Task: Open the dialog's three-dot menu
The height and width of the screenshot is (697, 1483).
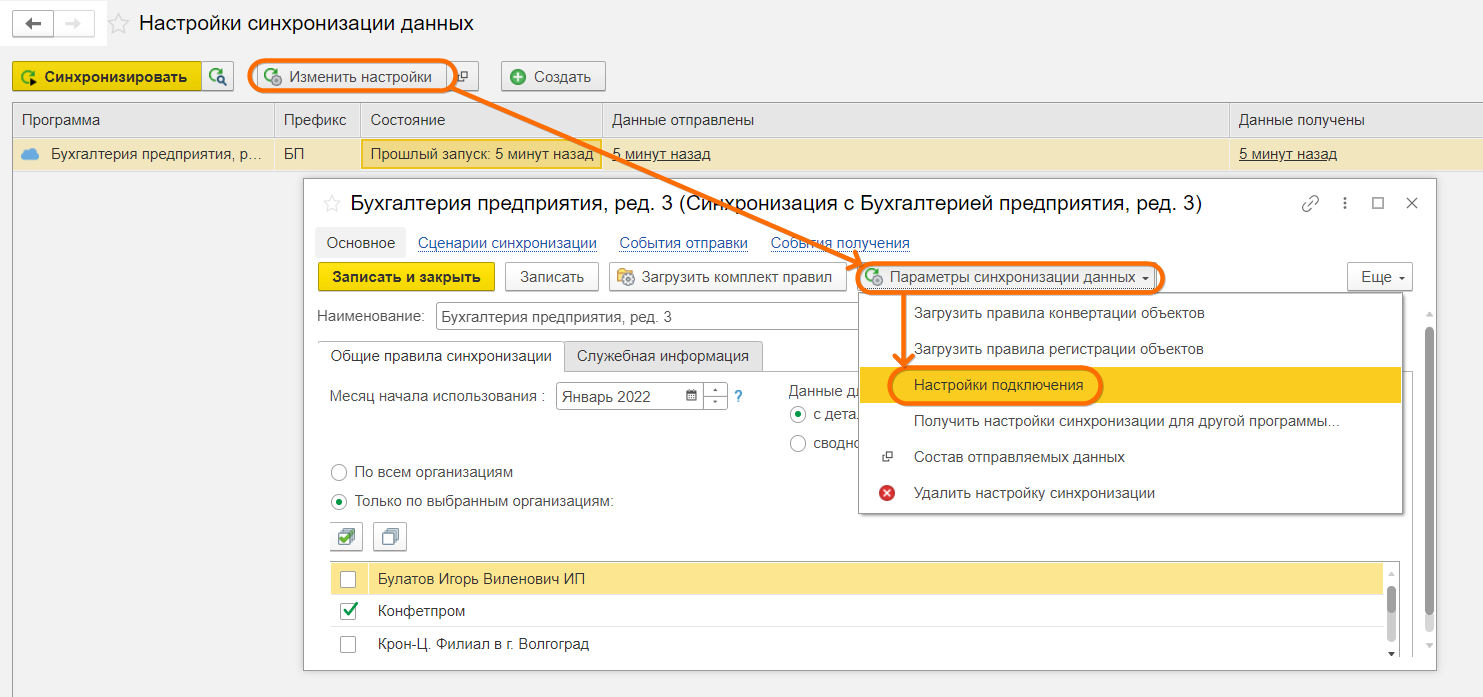Action: click(x=1345, y=203)
